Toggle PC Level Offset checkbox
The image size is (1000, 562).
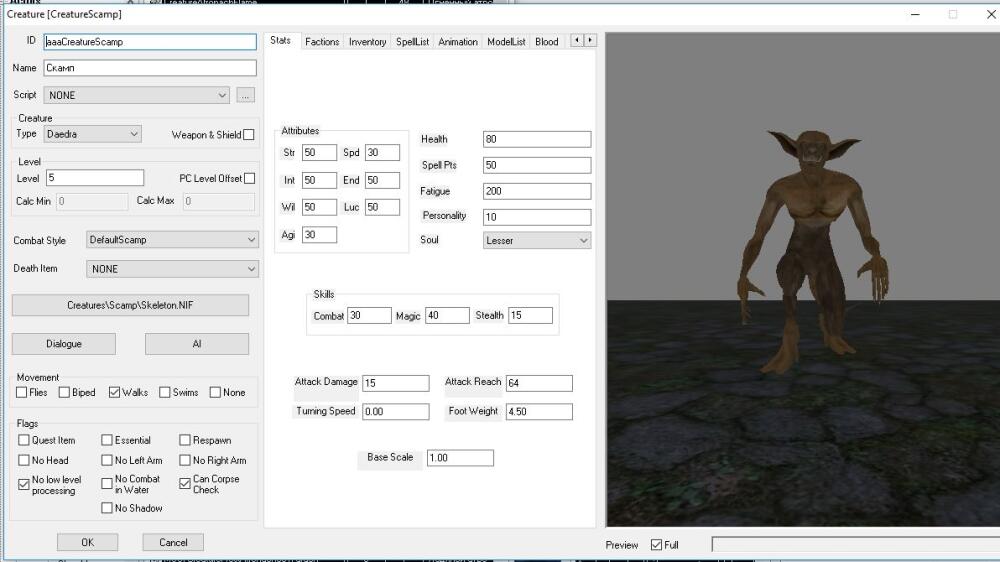point(249,179)
